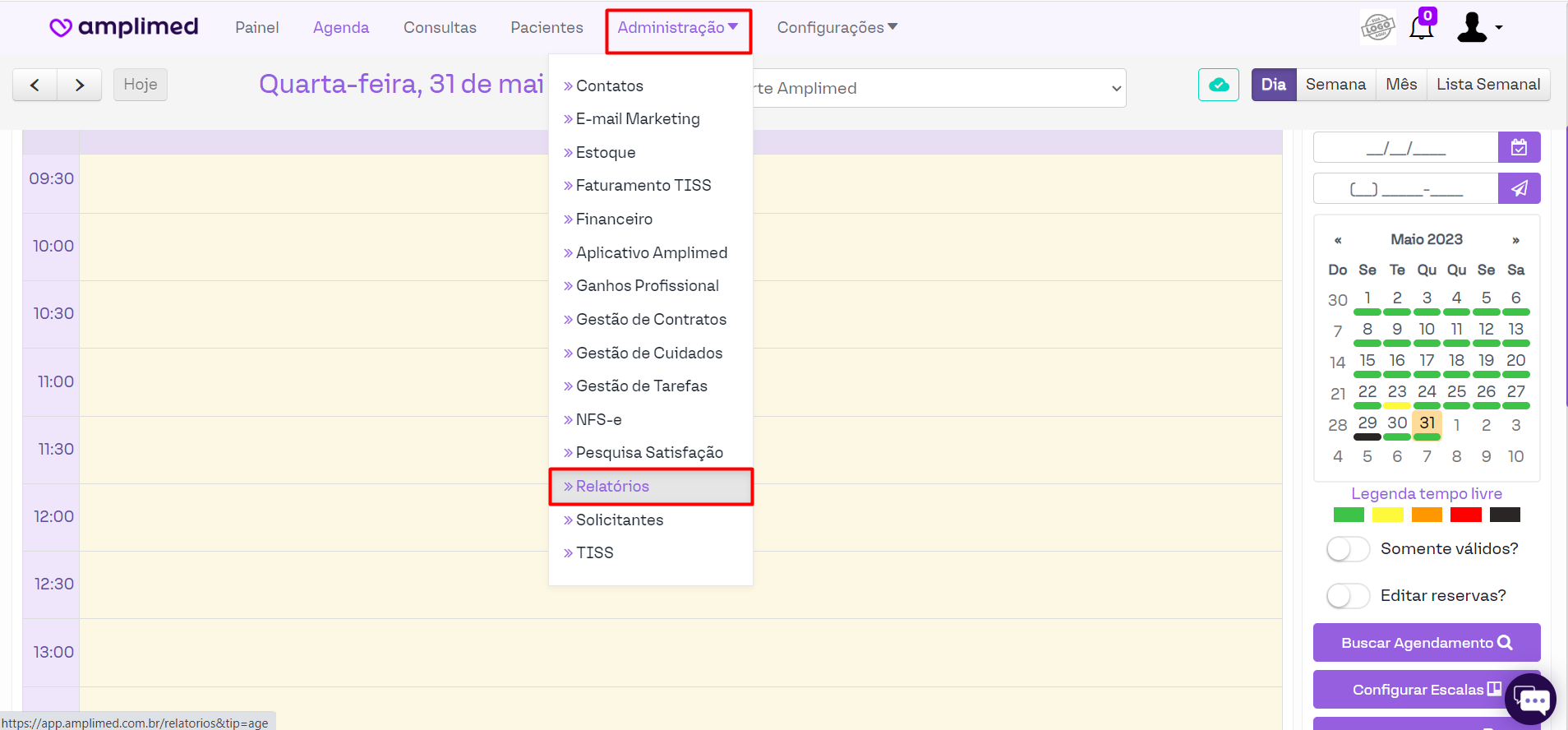Click the Hoje button
This screenshot has height=730, width=1568.
point(141,85)
